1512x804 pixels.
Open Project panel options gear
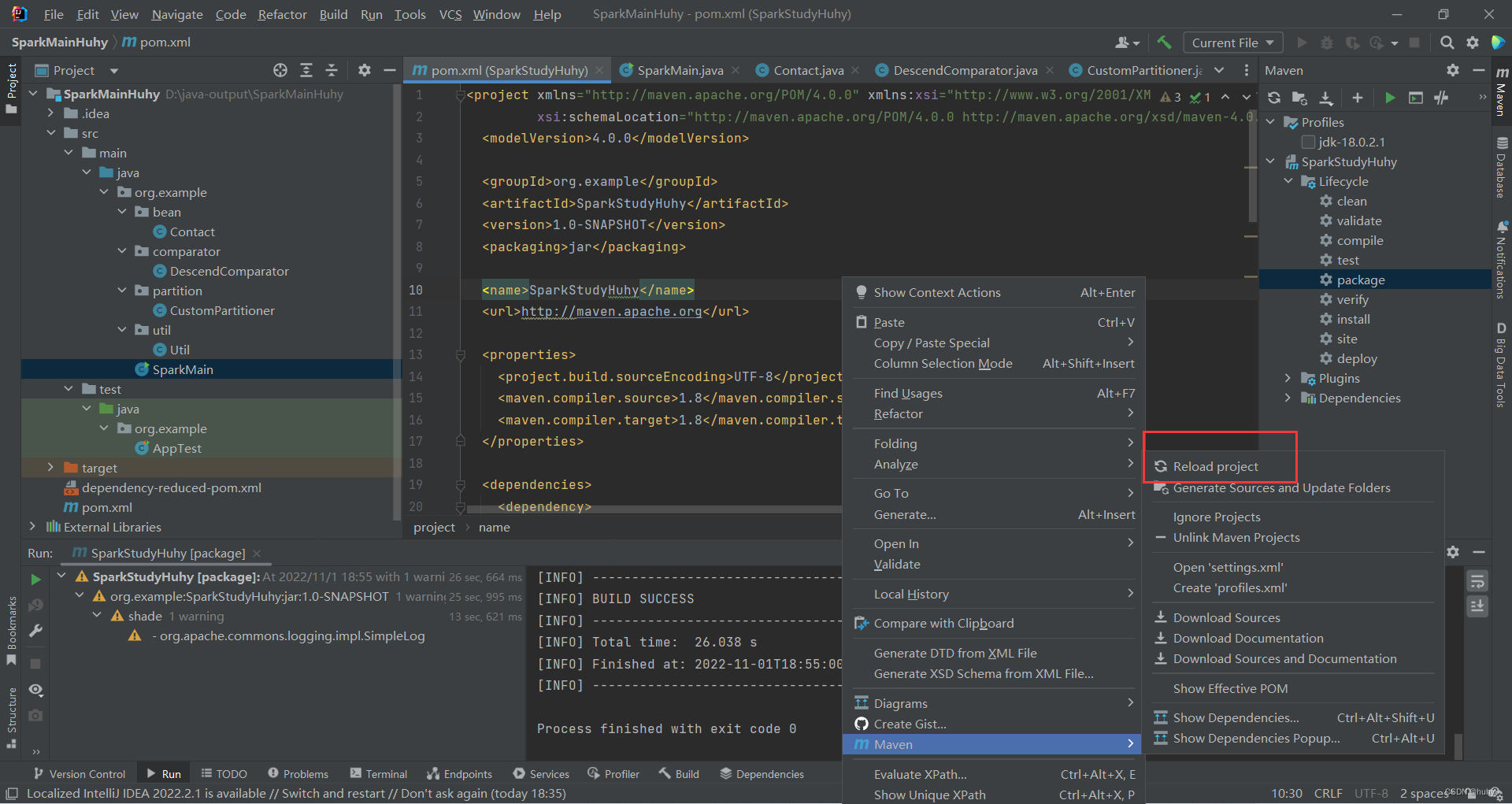point(364,70)
